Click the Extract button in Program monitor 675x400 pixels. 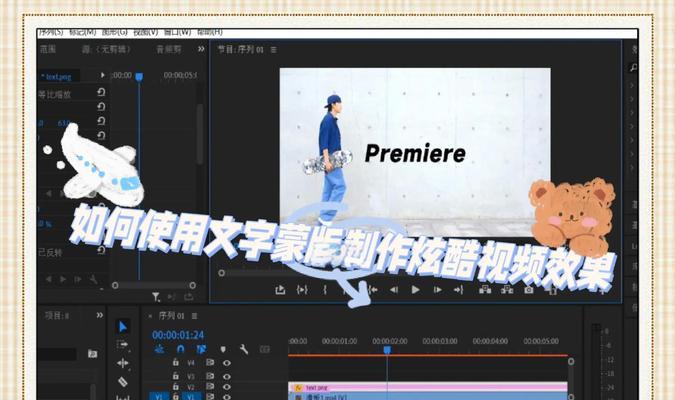click(x=507, y=290)
